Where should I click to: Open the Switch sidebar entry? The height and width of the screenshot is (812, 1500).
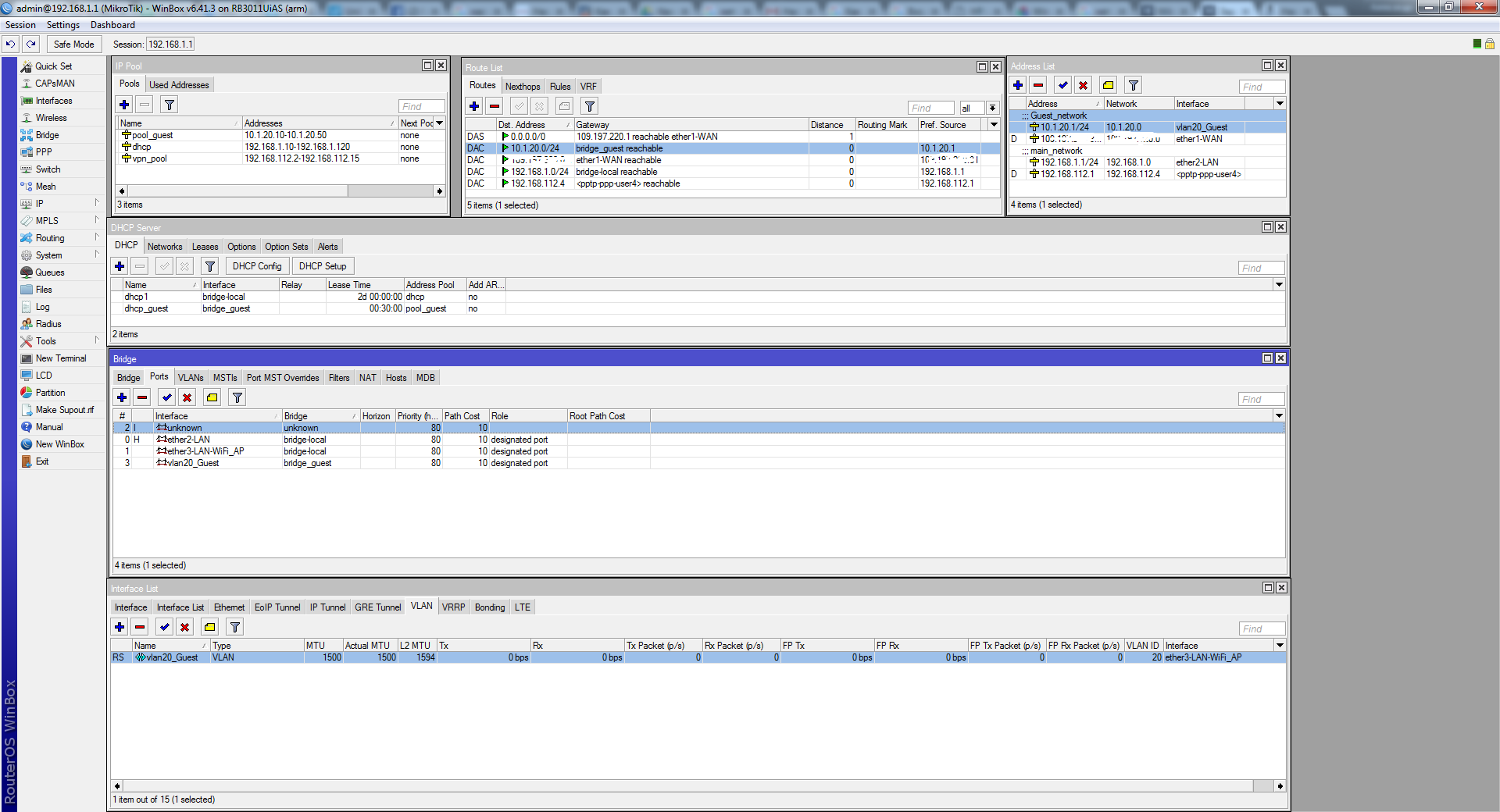coord(48,169)
